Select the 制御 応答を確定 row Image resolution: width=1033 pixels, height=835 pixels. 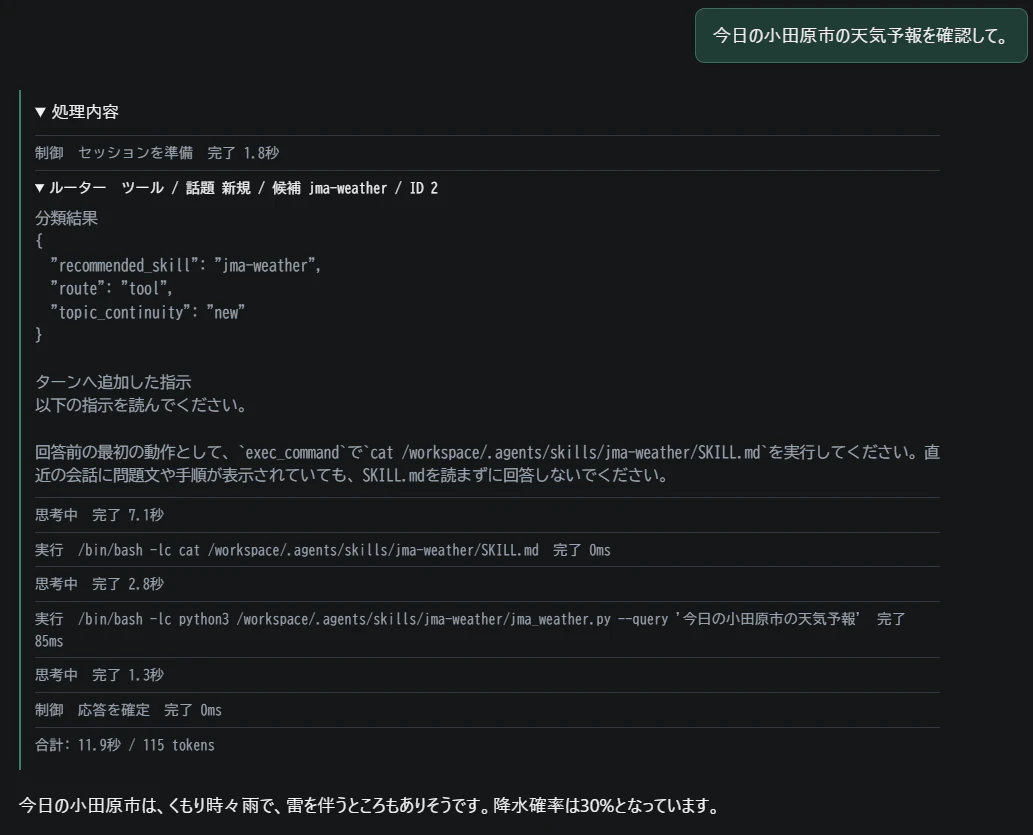click(x=487, y=710)
